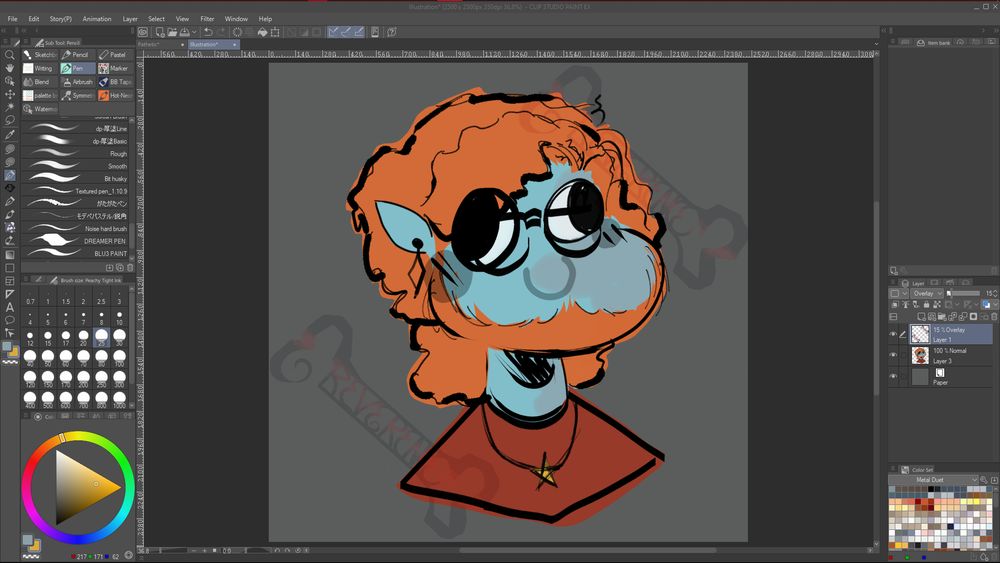Open the File menu
The width and height of the screenshot is (1000, 563).
pos(12,18)
